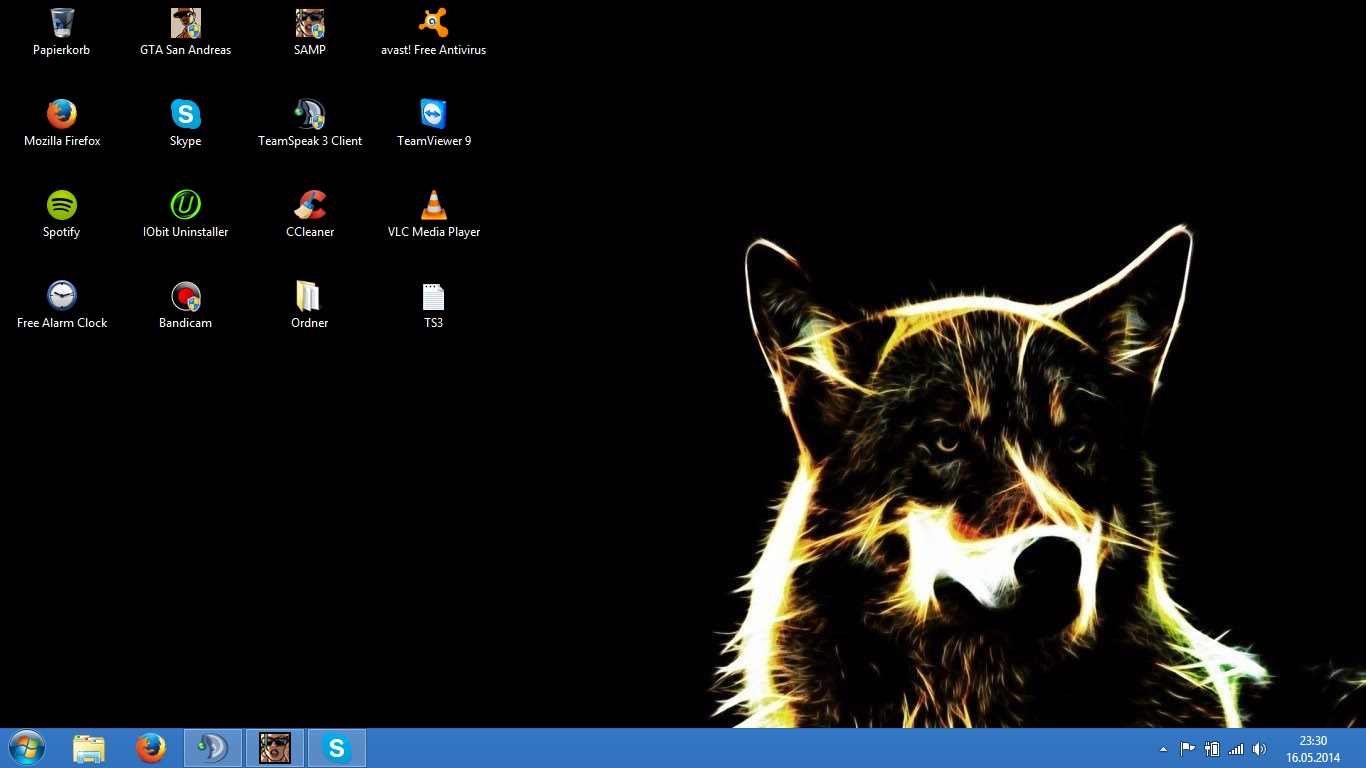Select the Skype desktop shortcut

185,114
